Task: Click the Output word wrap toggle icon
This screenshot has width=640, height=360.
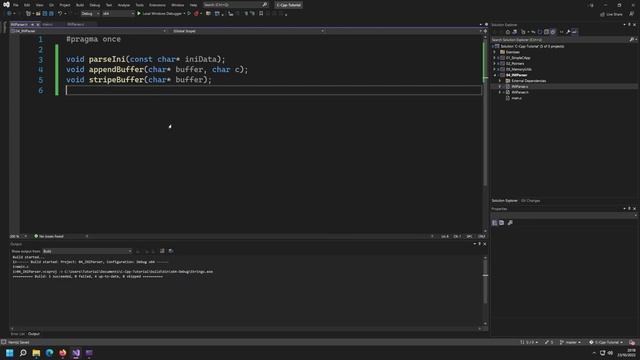Action: (171, 251)
